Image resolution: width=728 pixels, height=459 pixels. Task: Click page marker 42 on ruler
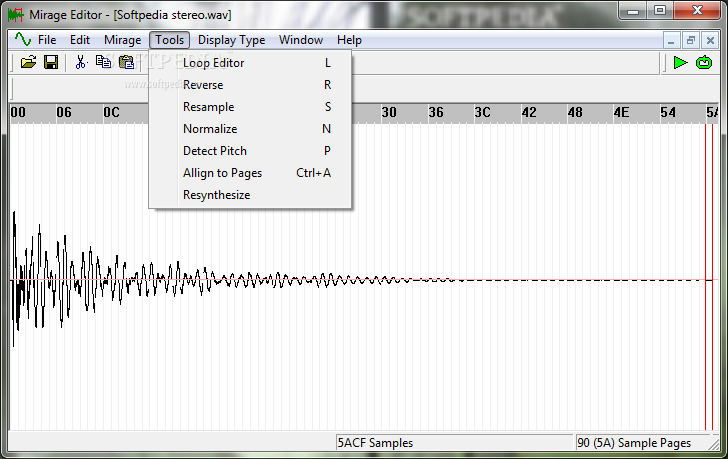(x=529, y=112)
